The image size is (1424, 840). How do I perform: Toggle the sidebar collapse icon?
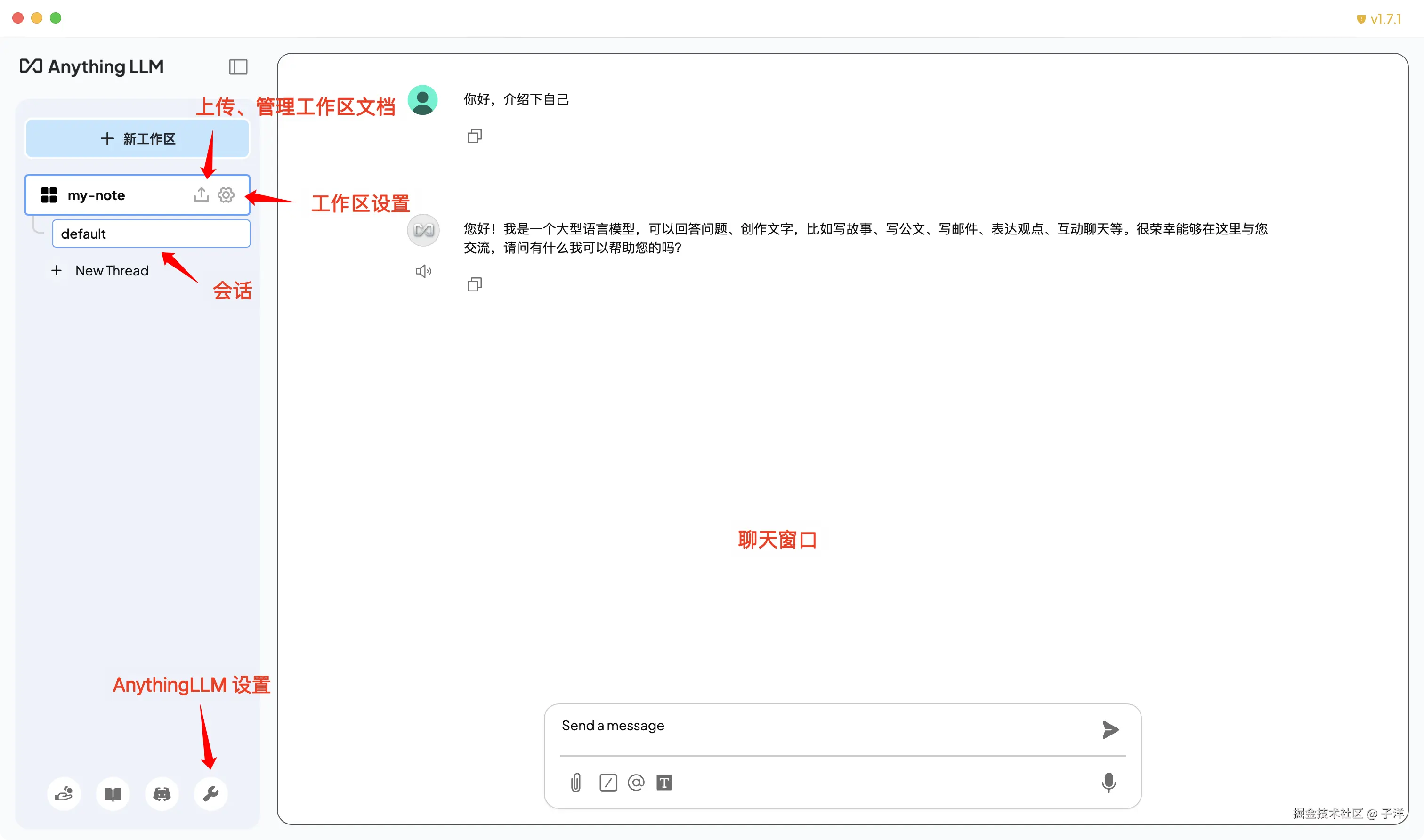[238, 67]
